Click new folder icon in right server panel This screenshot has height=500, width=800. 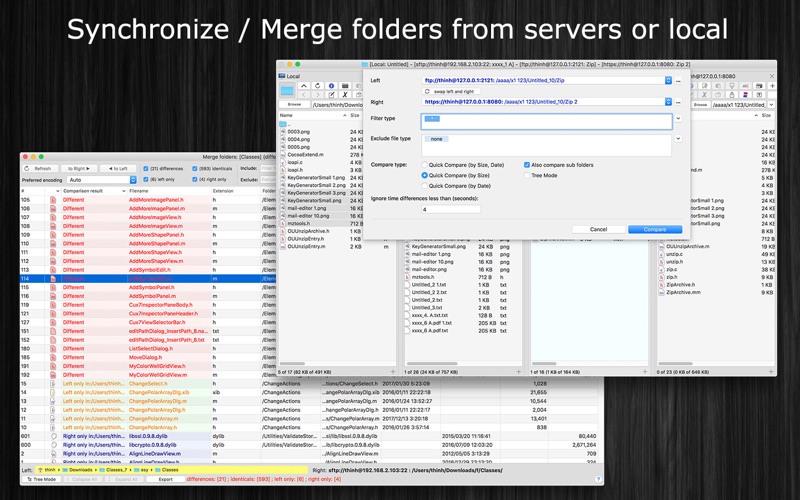tap(759, 86)
